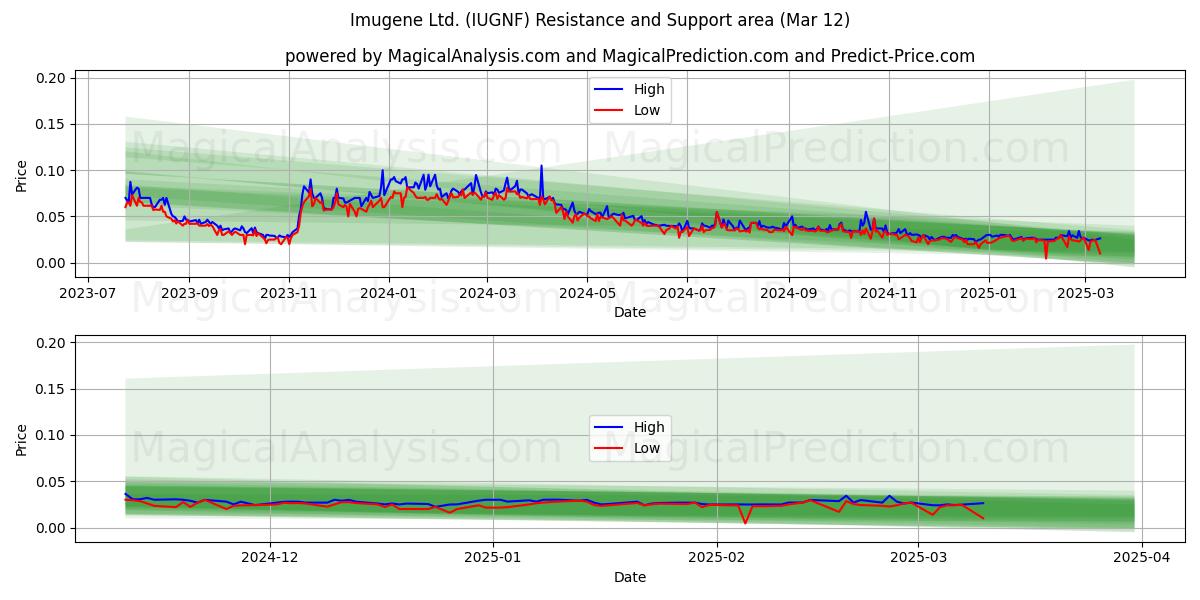Click the '0.15' y-axis tick on lower chart
1200x600 pixels.
pos(52,389)
